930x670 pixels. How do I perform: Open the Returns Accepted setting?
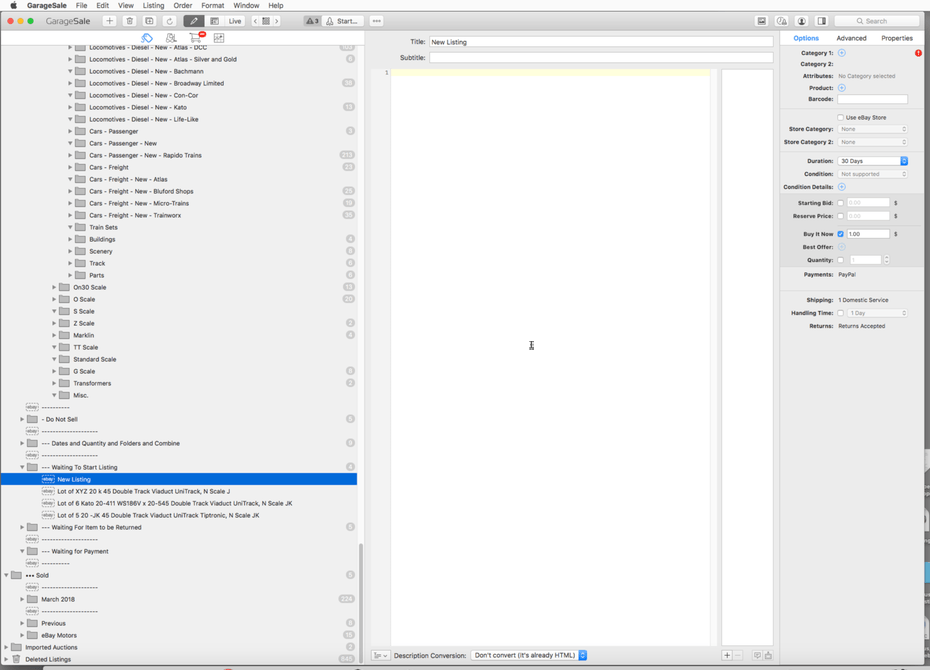(861, 326)
